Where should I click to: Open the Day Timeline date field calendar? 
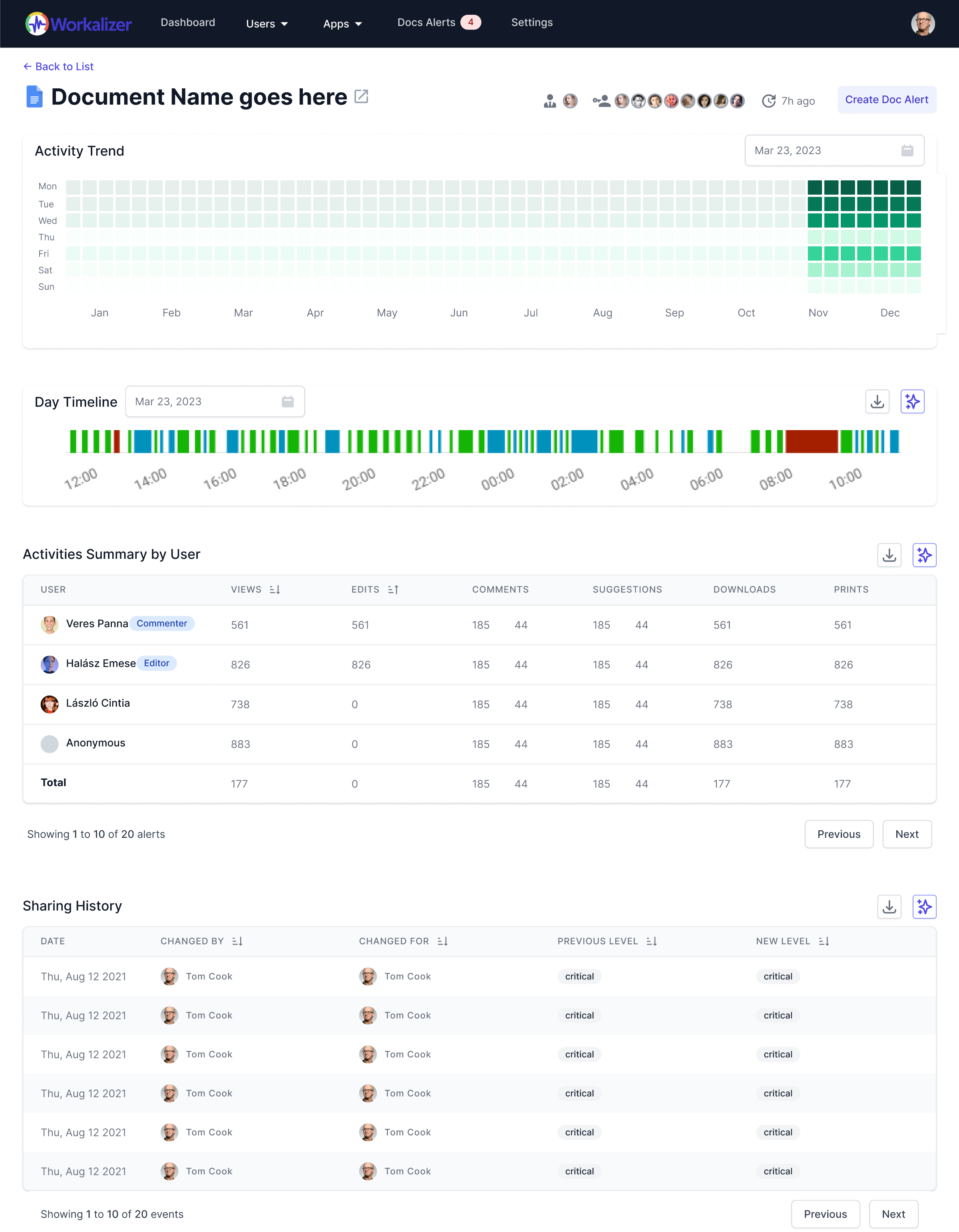(288, 401)
